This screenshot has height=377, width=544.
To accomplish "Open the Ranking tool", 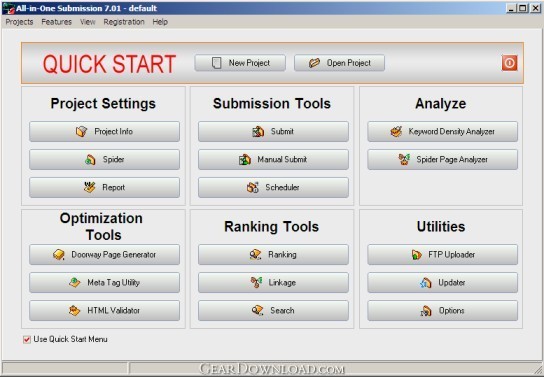I will tap(273, 255).
